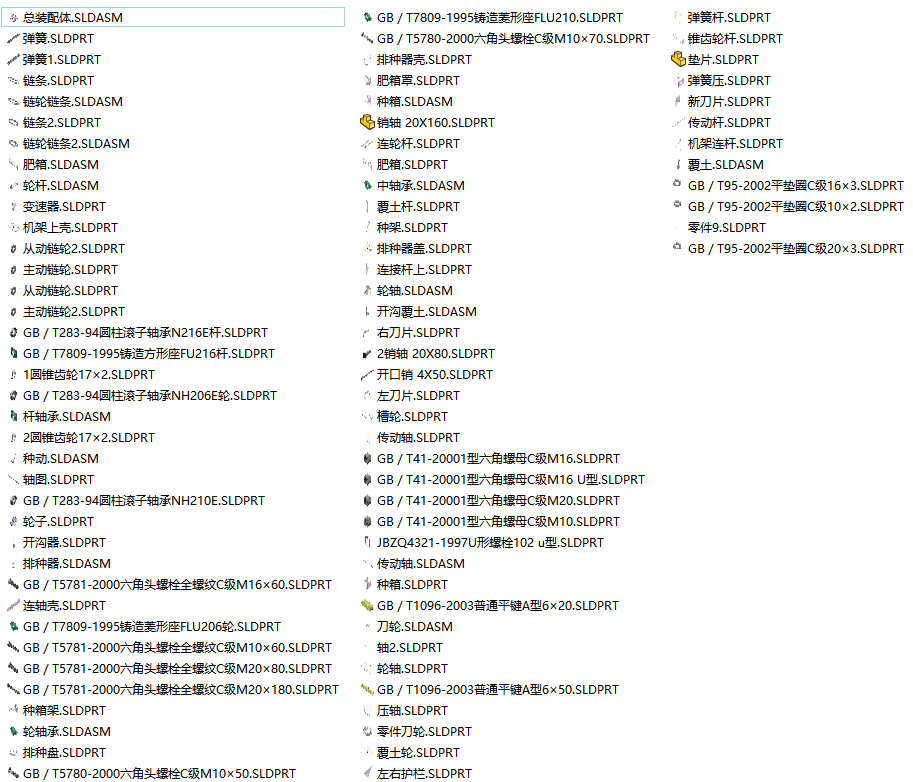Click the spring icon next to 弹簧.SLDPRT
Screen dimensions: 913x782
pyautogui.click(x=13, y=39)
